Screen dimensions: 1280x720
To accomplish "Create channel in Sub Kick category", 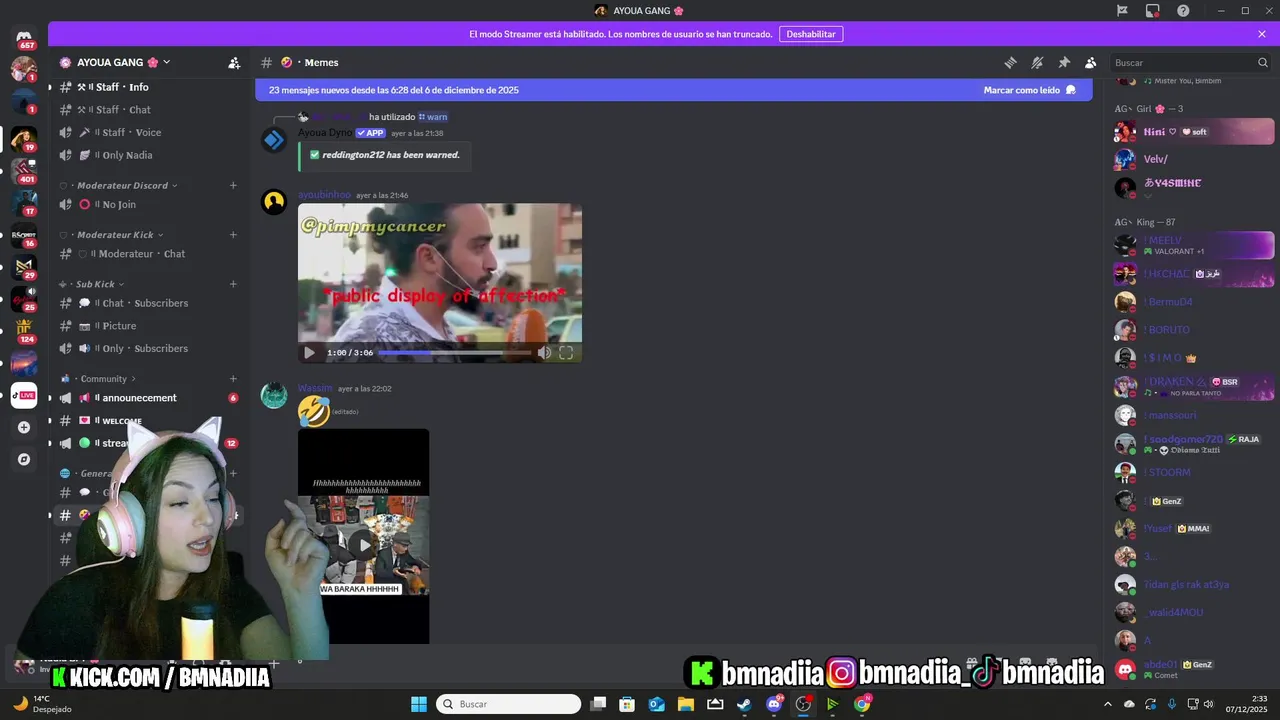I will [233, 284].
